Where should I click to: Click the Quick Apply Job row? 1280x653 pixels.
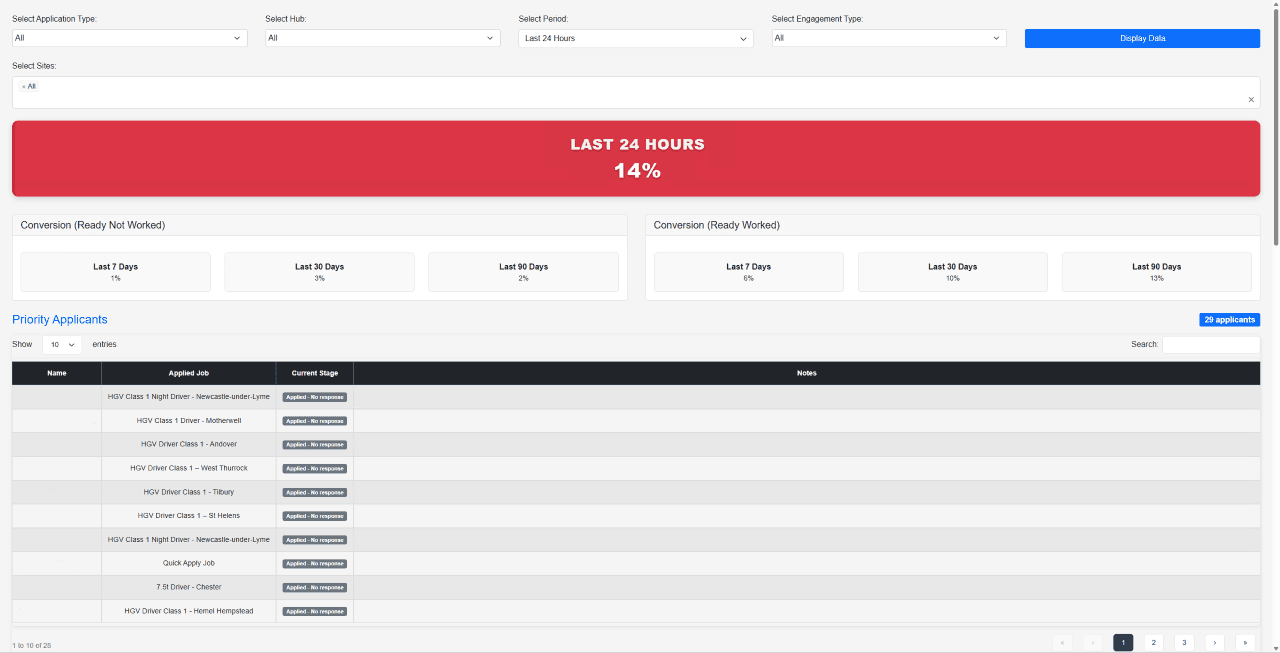coord(636,563)
